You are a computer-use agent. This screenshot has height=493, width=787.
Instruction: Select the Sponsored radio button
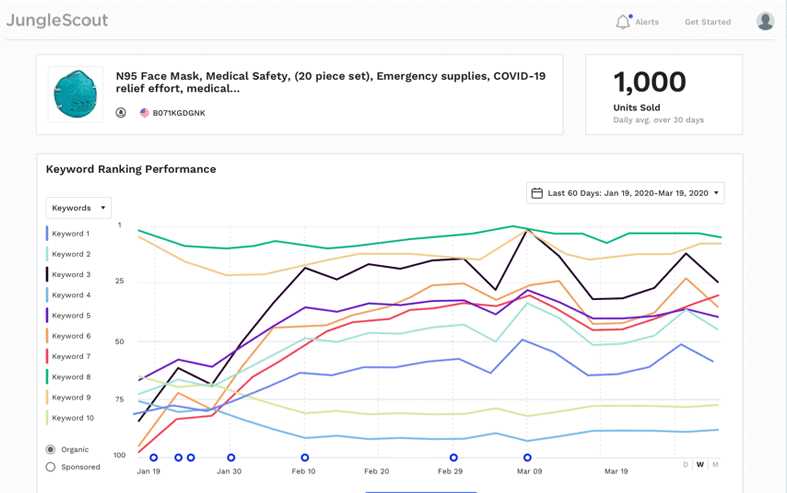pyautogui.click(x=51, y=467)
